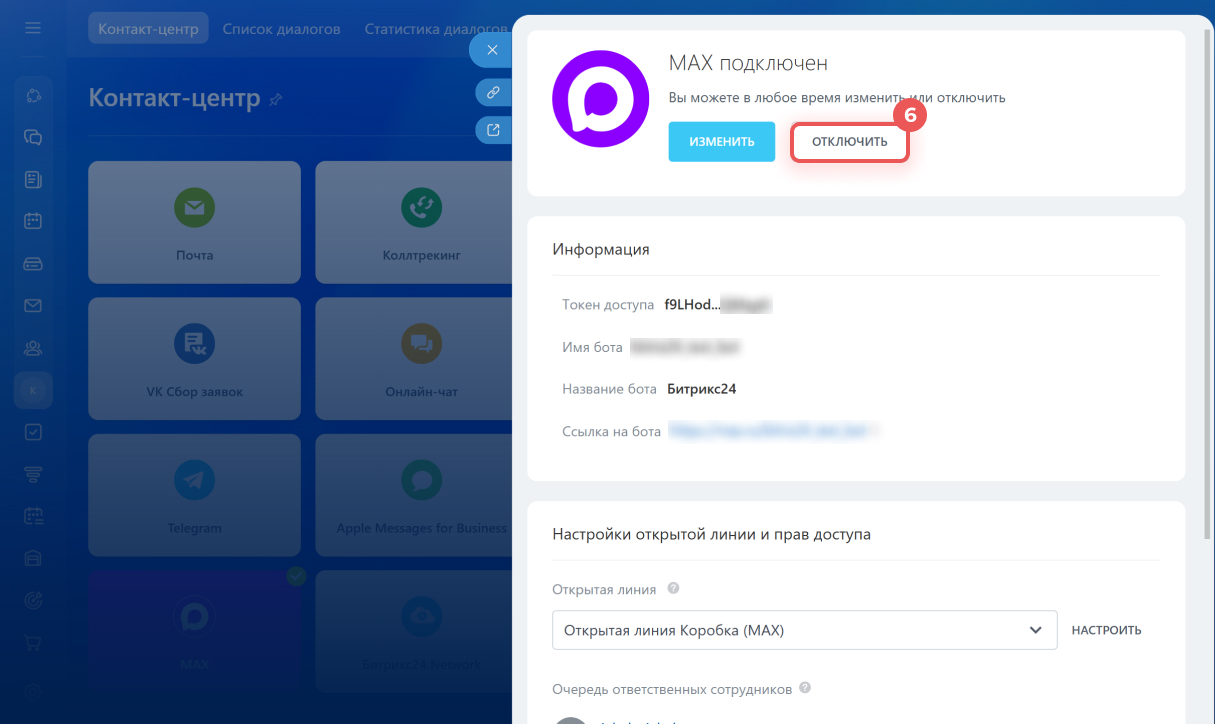The height and width of the screenshot is (724, 1215).
Task: Open the Почта channel tile
Action: point(194,222)
